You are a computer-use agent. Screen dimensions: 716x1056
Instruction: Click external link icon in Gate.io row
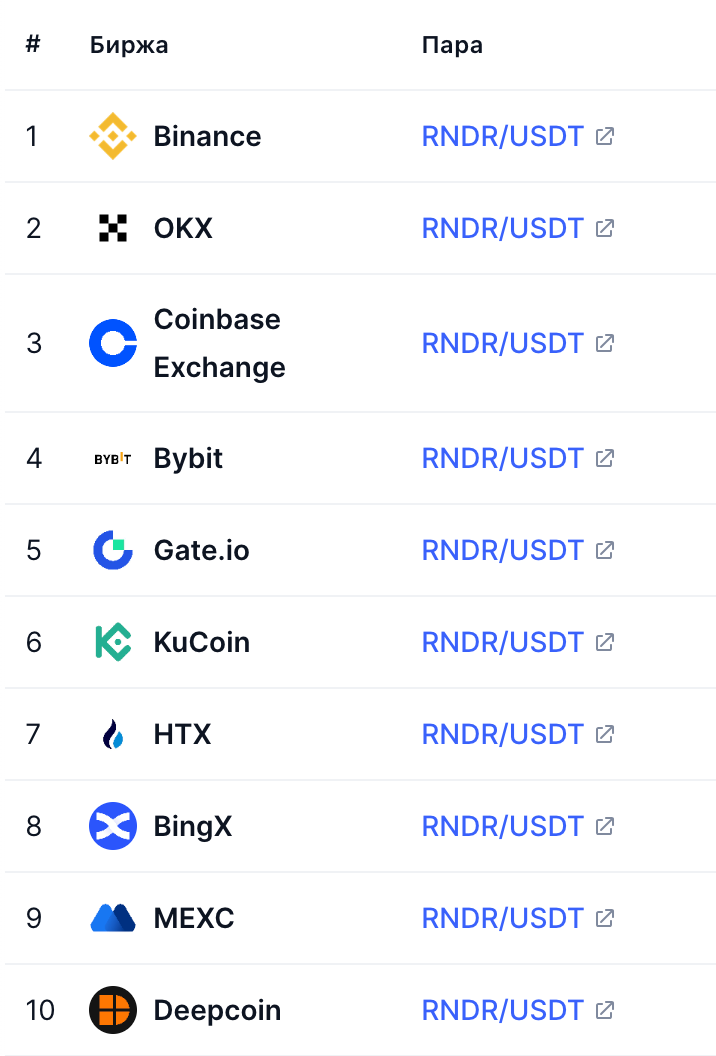pos(604,550)
